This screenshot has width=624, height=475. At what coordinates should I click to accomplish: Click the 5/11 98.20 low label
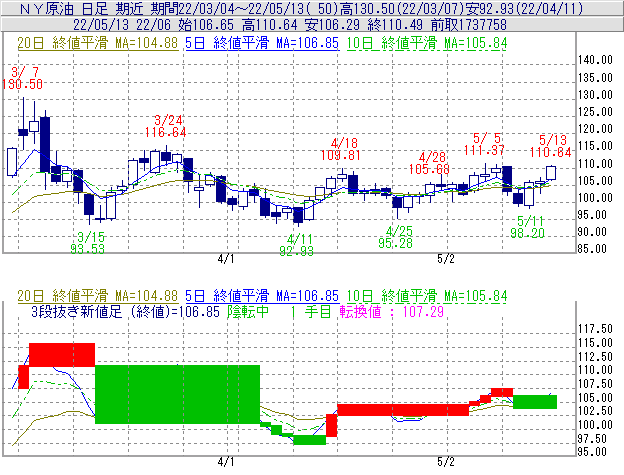(x=528, y=227)
